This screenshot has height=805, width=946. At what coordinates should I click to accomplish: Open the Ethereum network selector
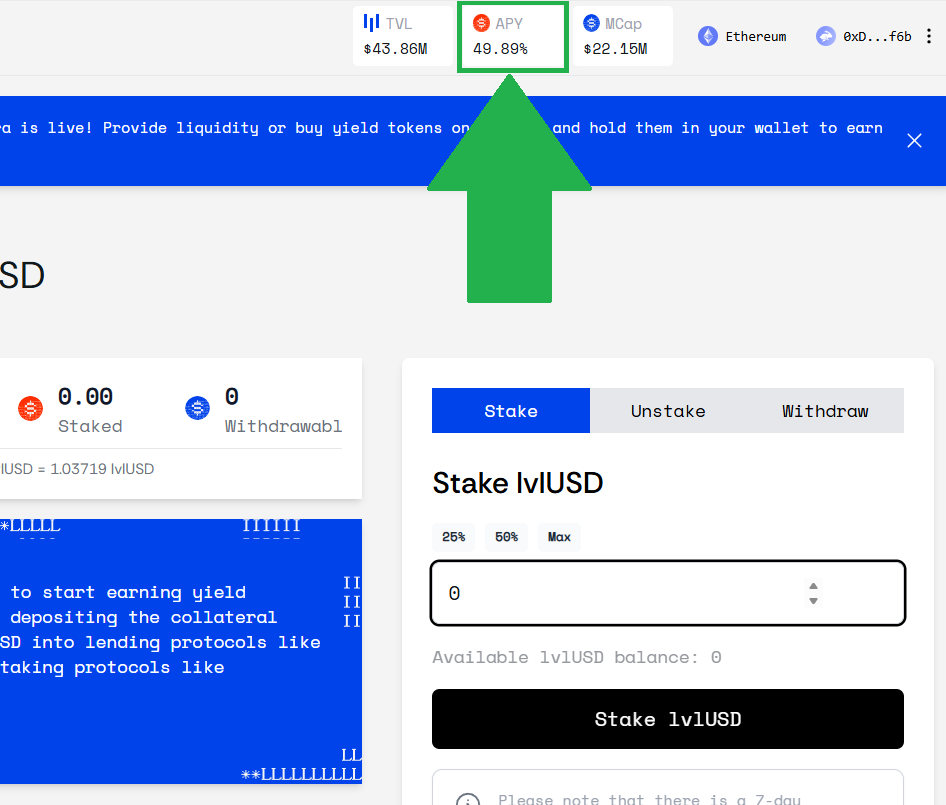point(742,36)
